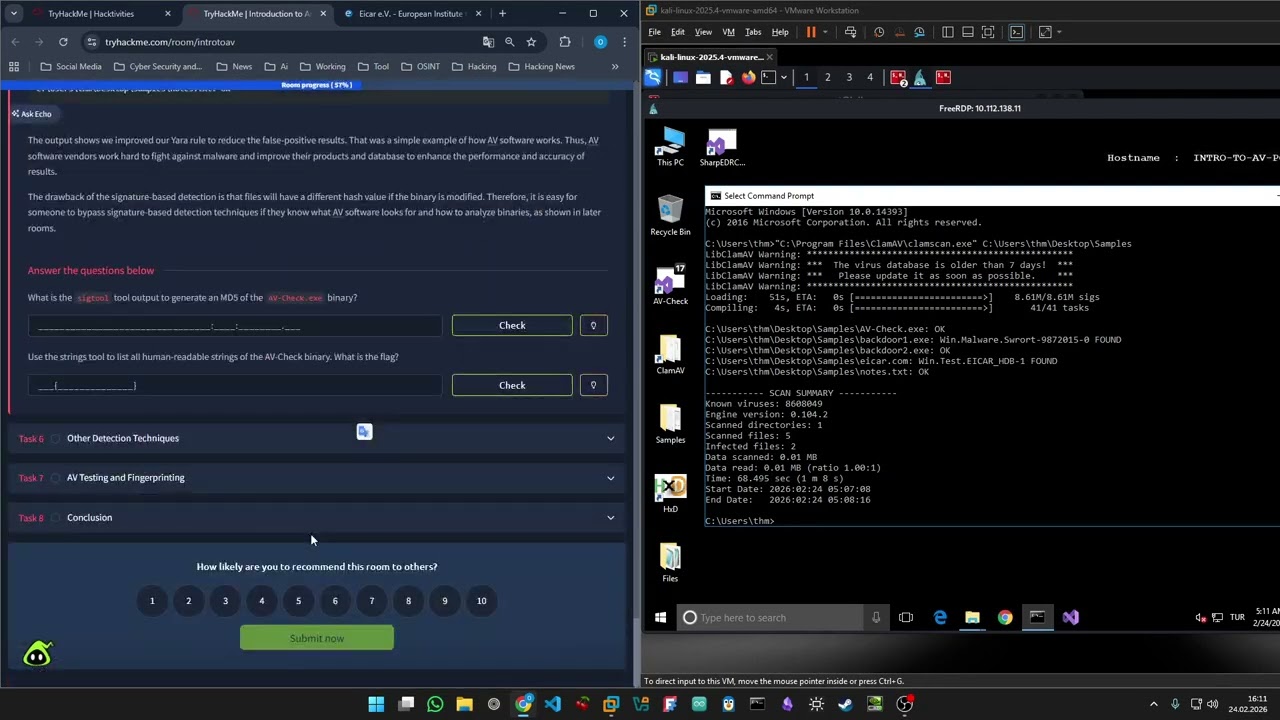Click the sigtool MD5 answer field
The width and height of the screenshot is (1280, 720).
click(x=235, y=325)
